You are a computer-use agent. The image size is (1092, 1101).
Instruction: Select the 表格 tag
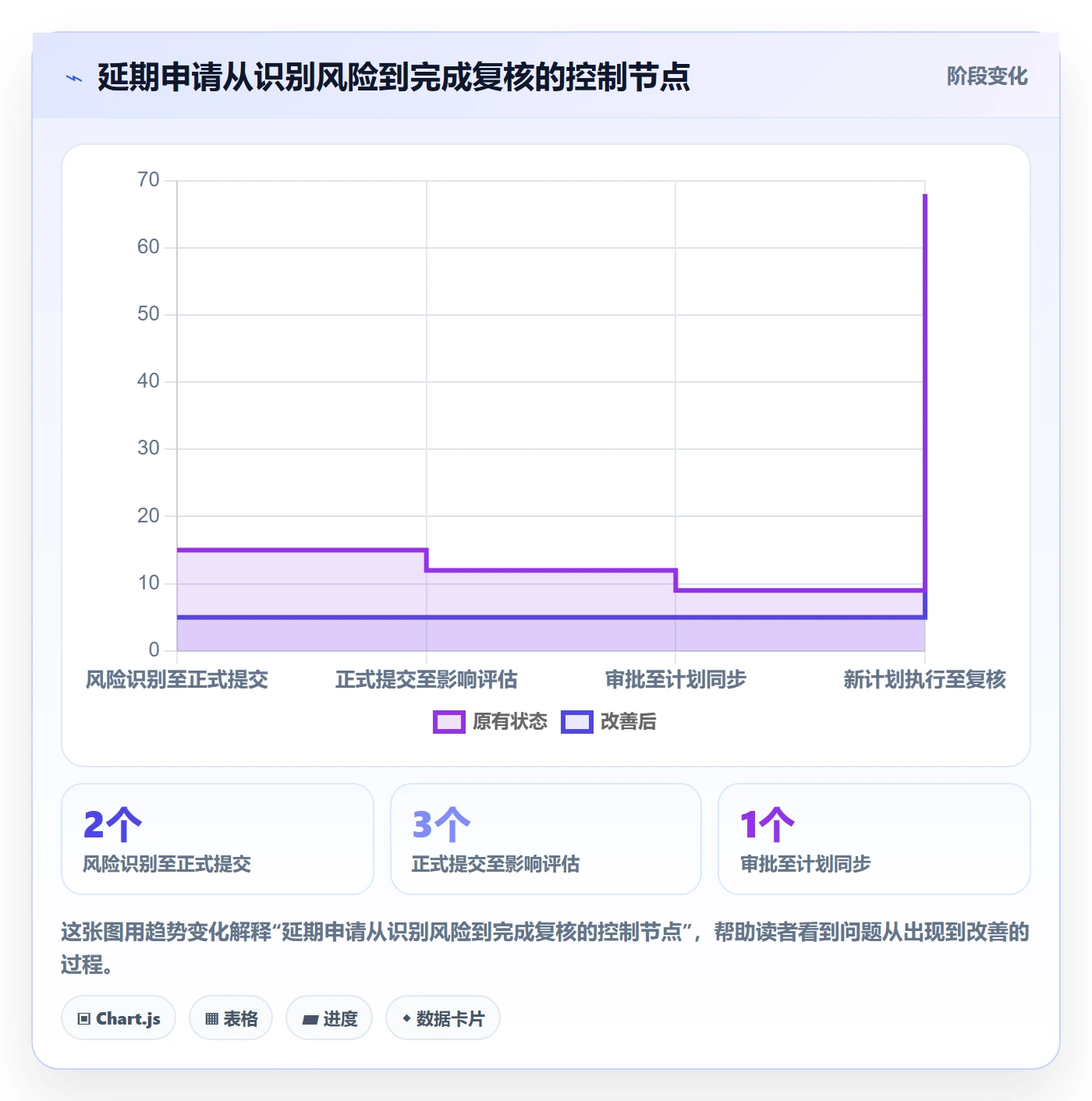tap(231, 1018)
